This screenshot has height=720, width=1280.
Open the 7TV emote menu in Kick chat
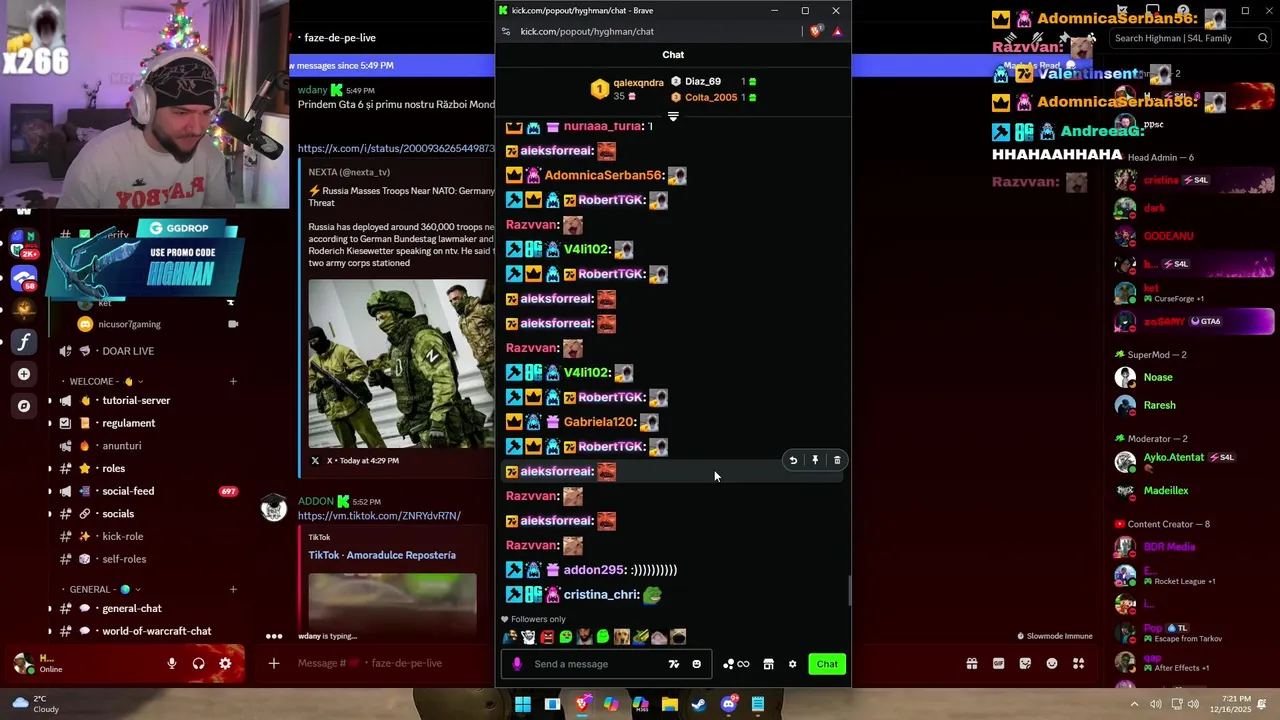pyautogui.click(x=674, y=664)
